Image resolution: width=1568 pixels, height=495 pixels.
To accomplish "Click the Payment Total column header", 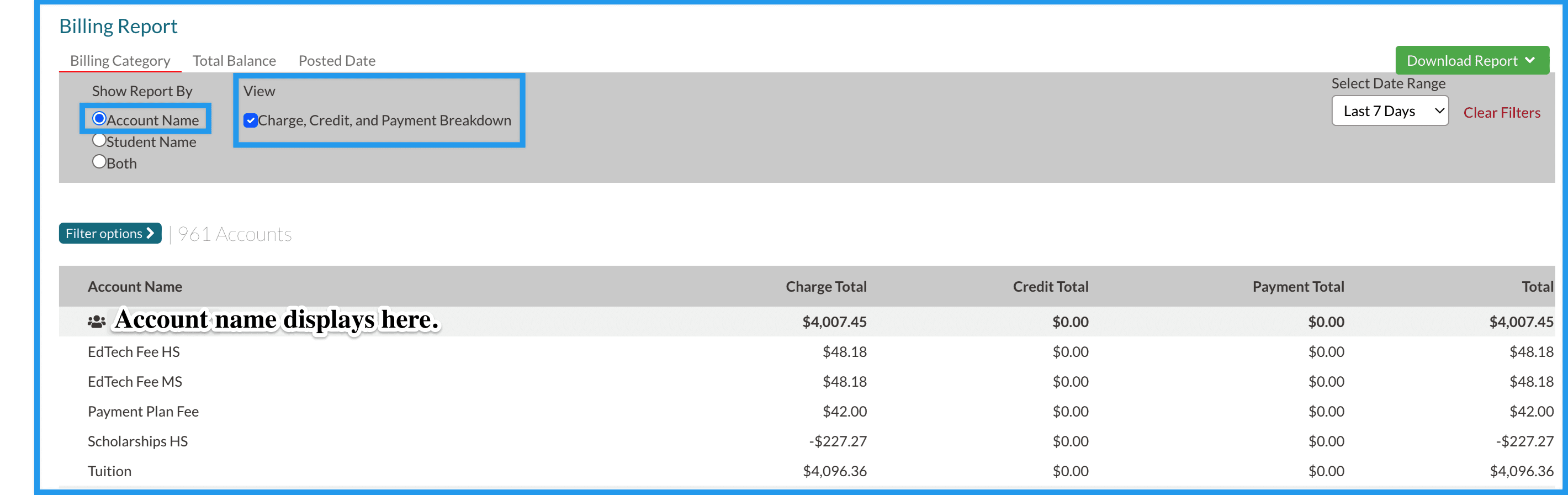I will coord(1297,286).
